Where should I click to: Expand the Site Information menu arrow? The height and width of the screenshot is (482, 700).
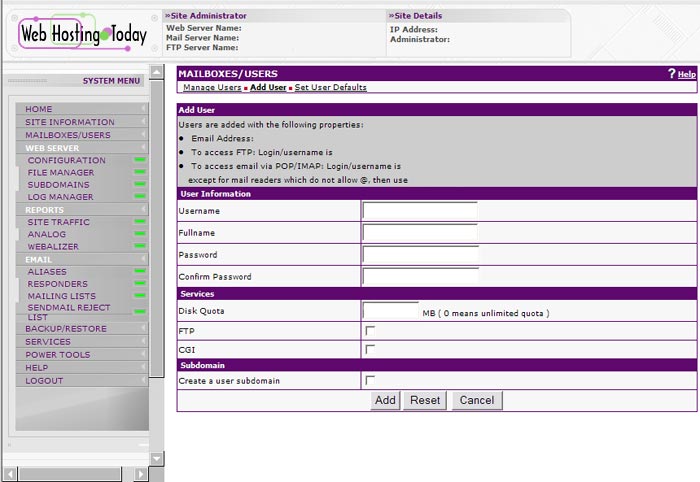tap(143, 122)
